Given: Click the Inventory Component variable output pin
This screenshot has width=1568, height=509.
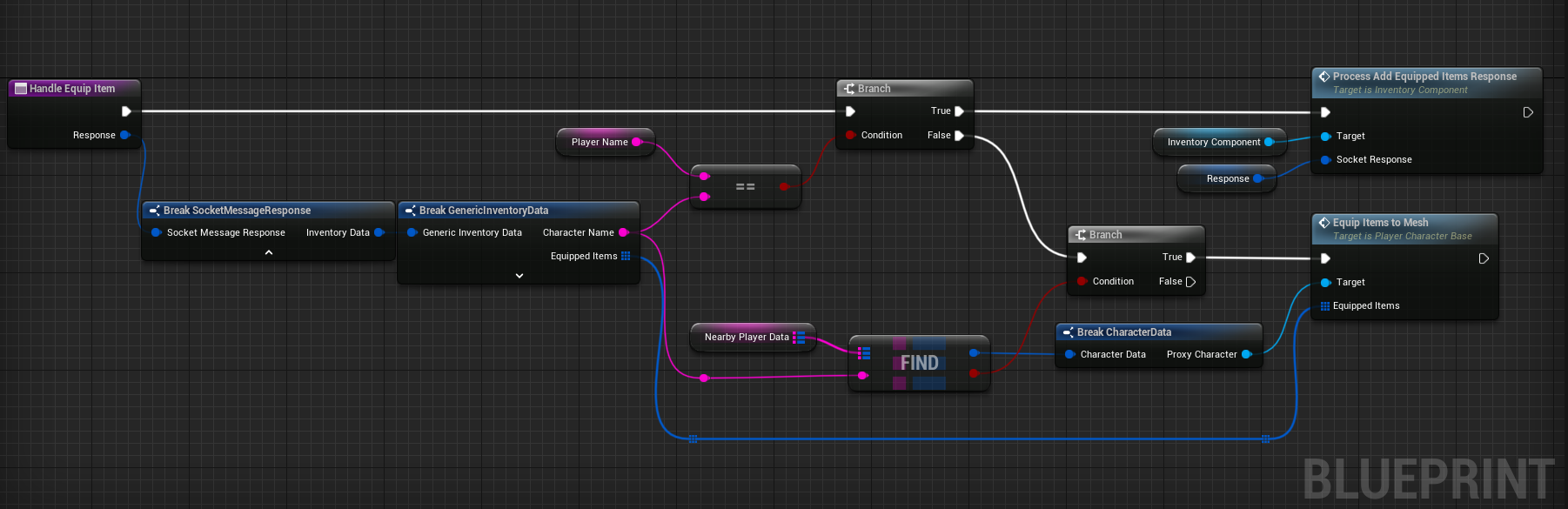Looking at the screenshot, I should click(x=1269, y=142).
